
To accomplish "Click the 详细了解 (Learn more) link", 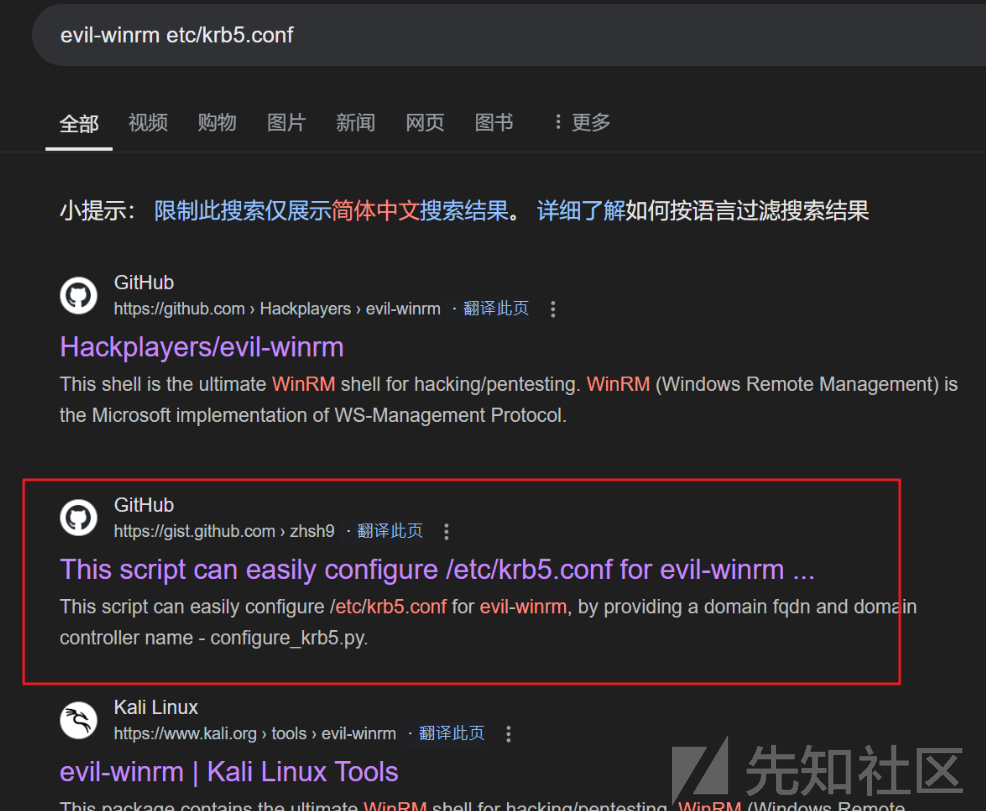I will click(581, 211).
